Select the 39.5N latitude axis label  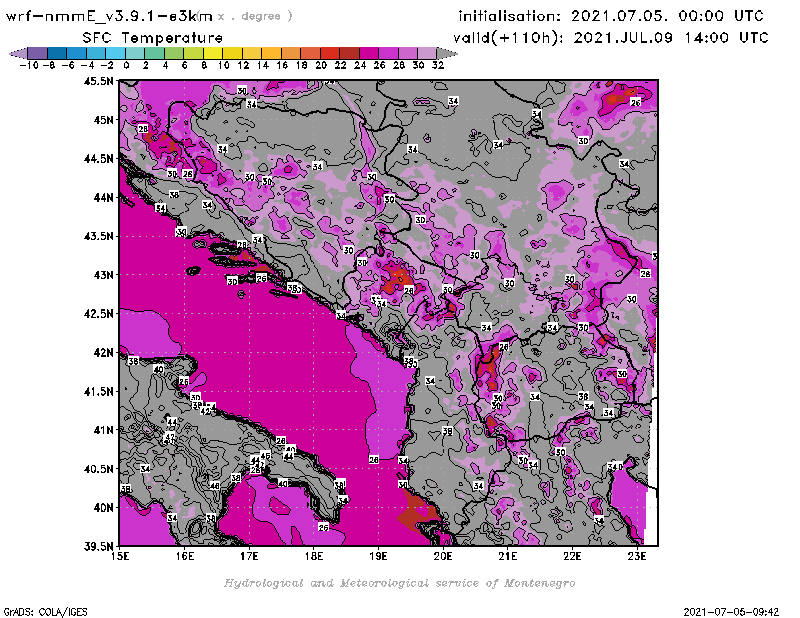point(98,547)
